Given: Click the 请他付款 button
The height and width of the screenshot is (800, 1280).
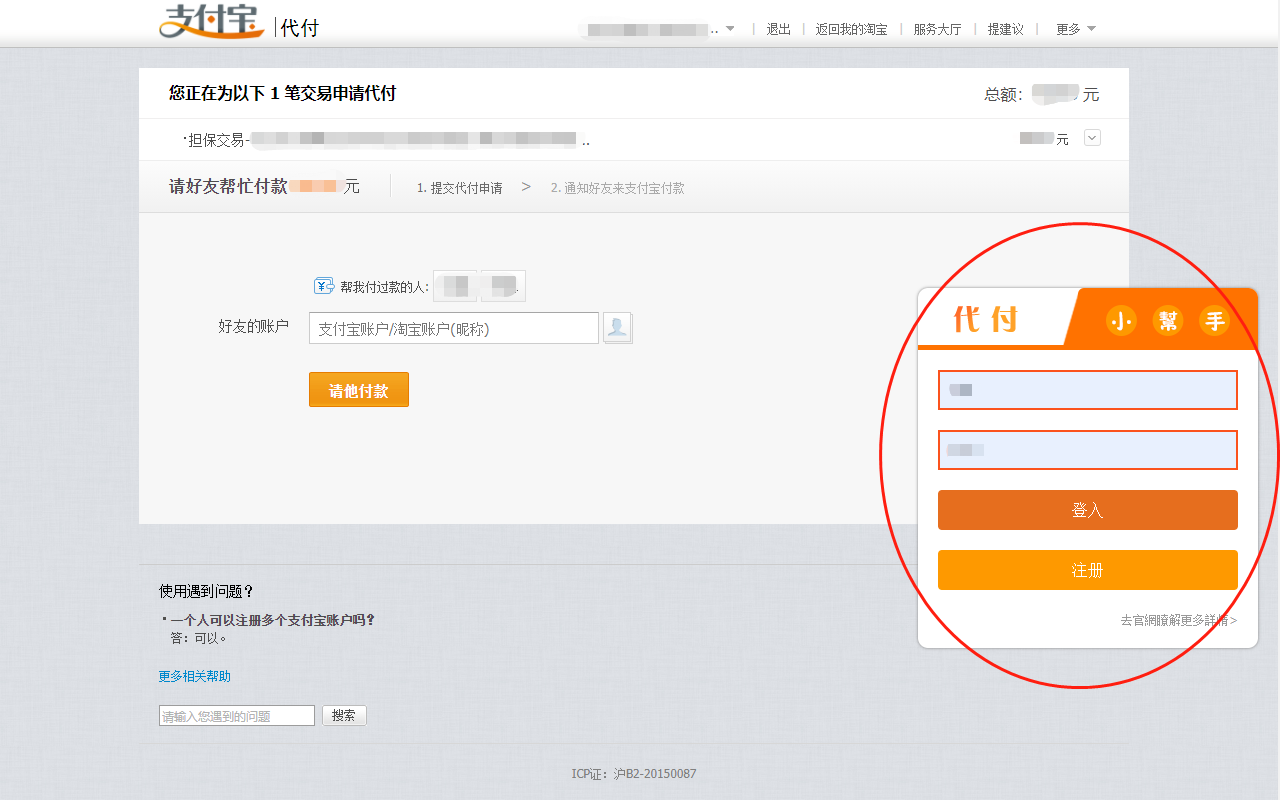Looking at the screenshot, I should (359, 390).
